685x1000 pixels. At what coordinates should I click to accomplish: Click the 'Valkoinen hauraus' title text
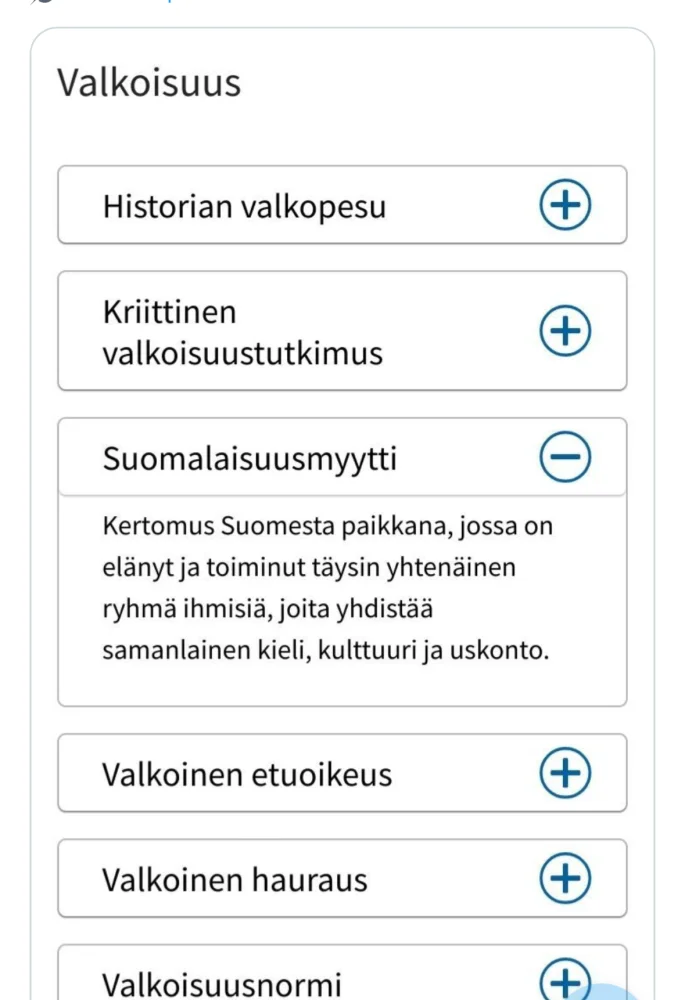coord(235,880)
